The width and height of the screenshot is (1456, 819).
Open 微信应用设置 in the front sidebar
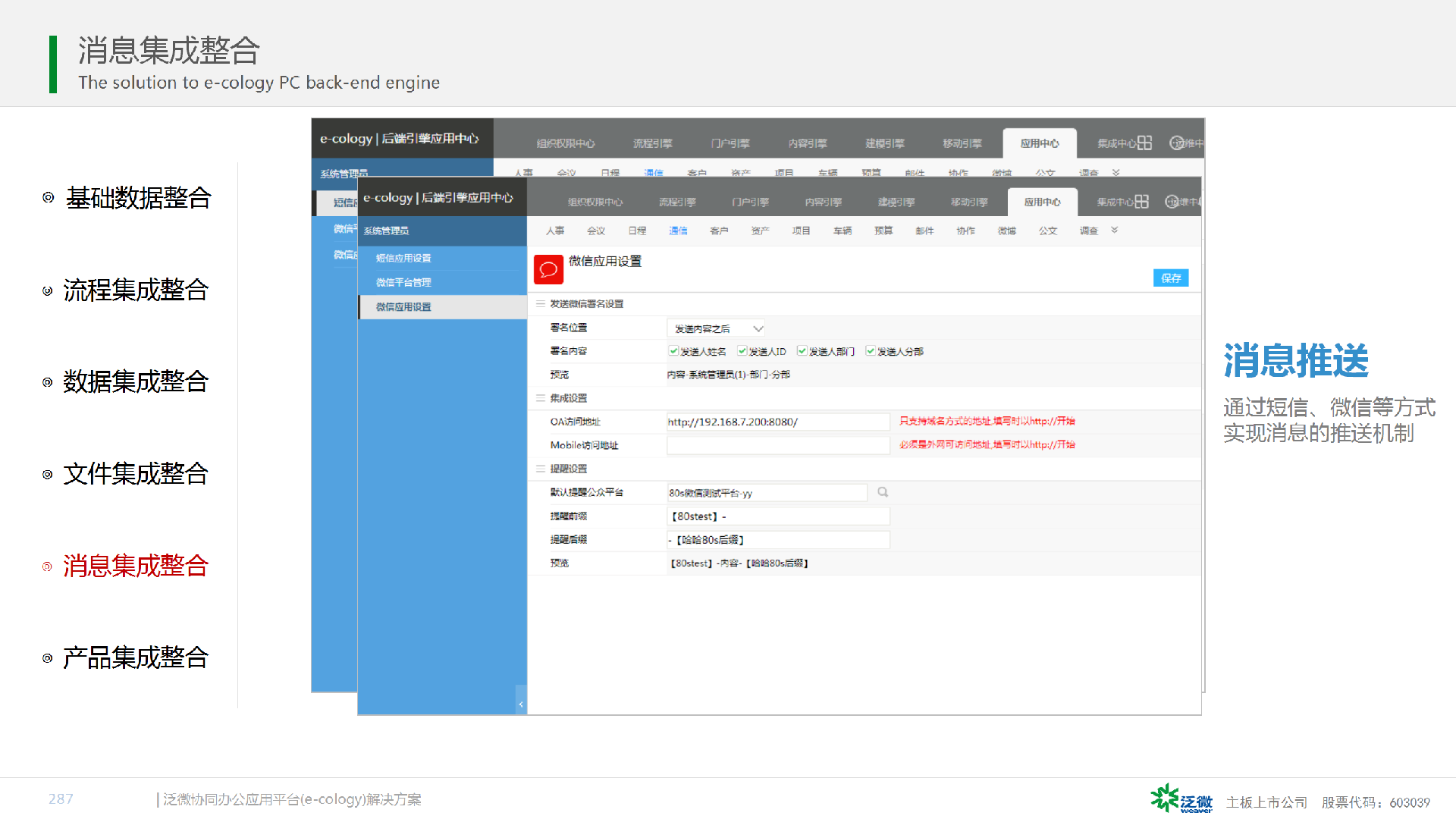tap(442, 307)
